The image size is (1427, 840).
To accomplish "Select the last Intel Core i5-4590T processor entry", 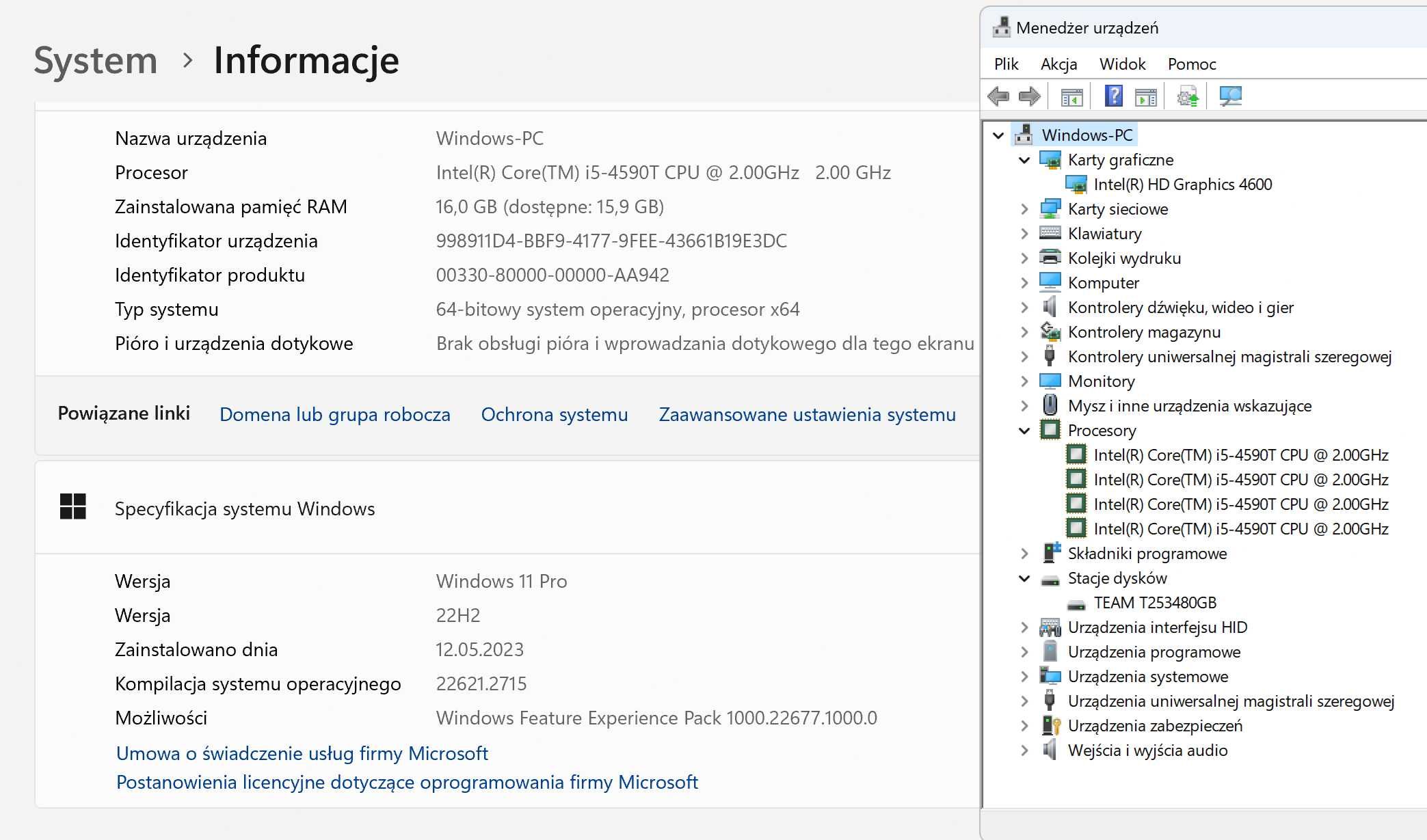I will coord(1241,528).
